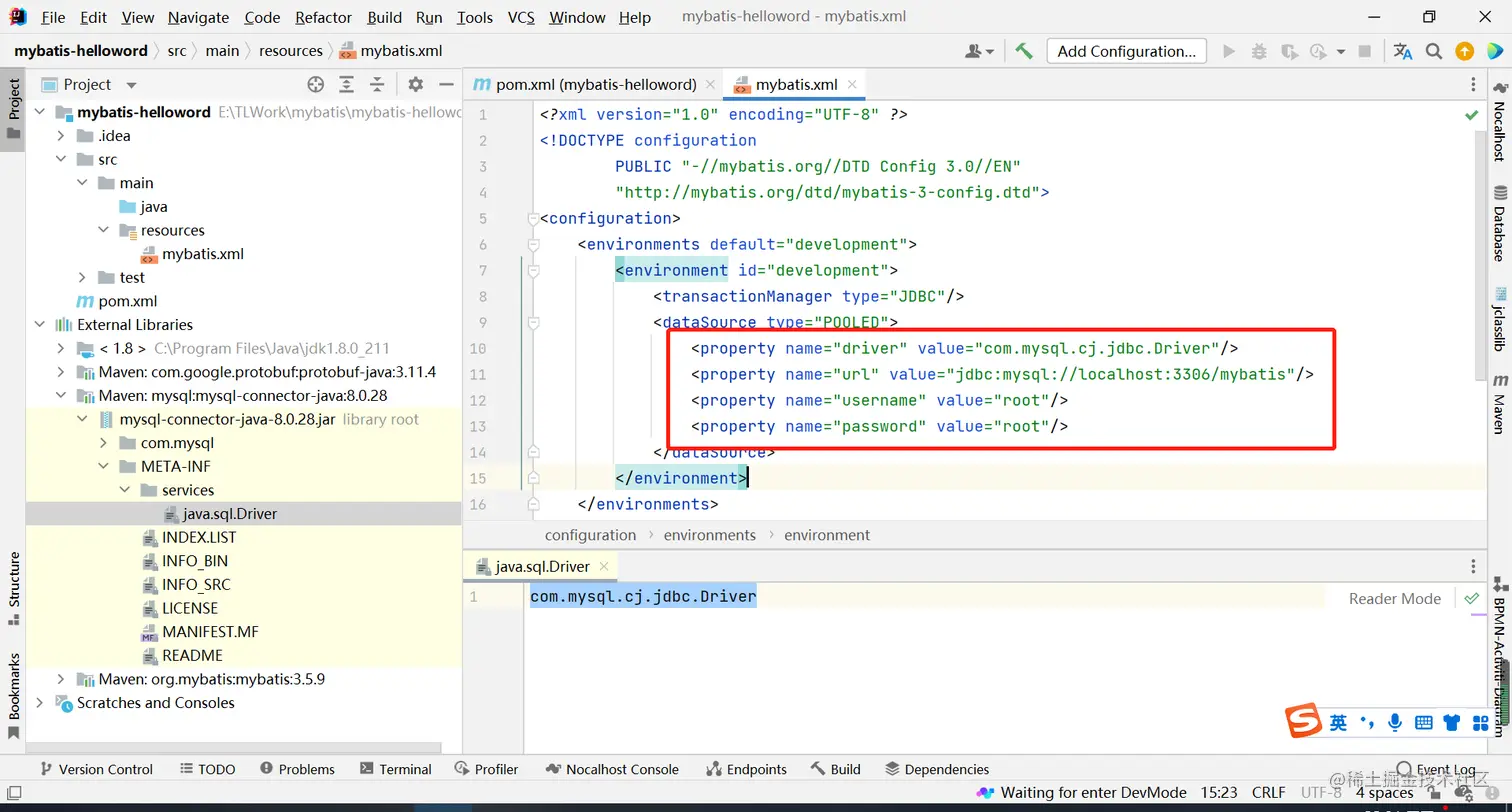Image resolution: width=1512 pixels, height=812 pixels.
Task: Collapse the META-INF folder
Action: pos(103,466)
